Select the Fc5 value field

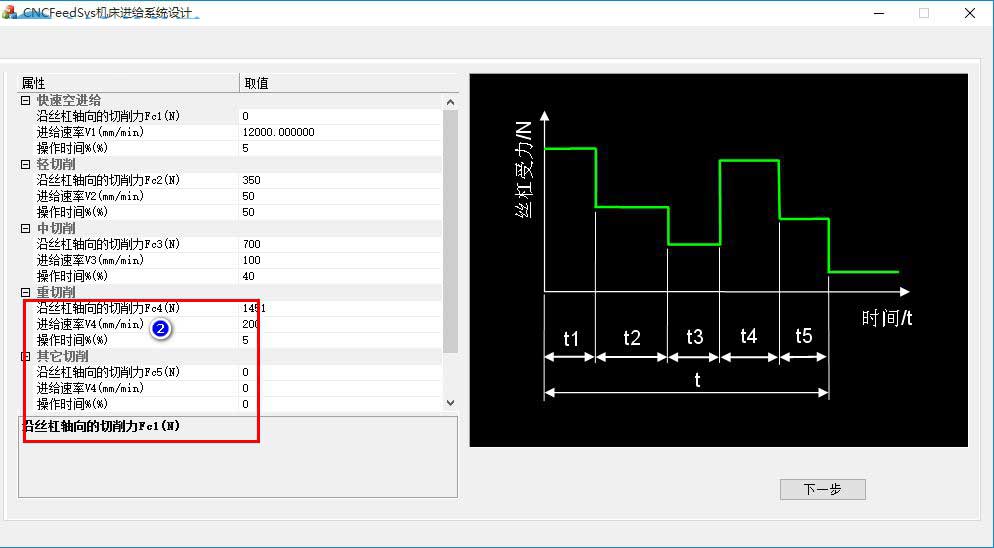click(x=340, y=372)
